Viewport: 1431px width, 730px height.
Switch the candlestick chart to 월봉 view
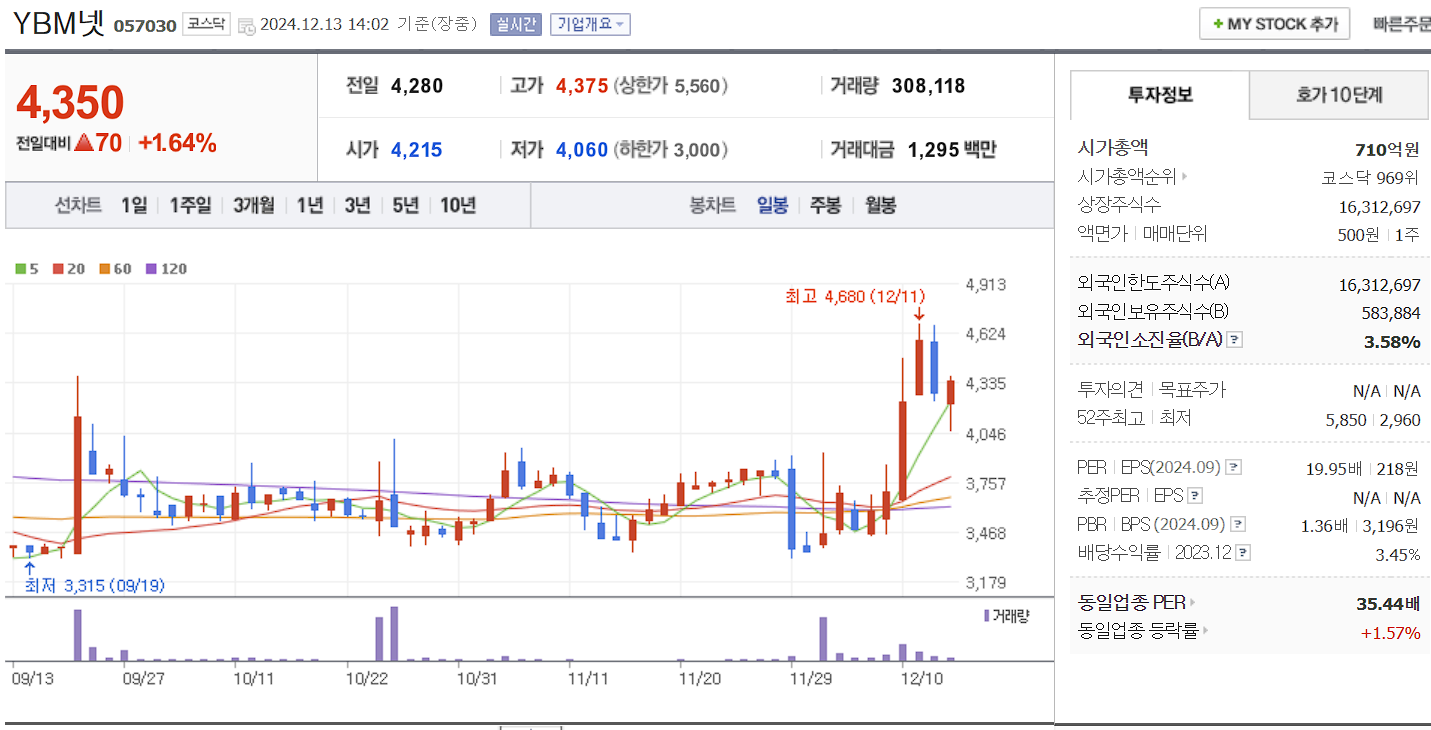[879, 204]
